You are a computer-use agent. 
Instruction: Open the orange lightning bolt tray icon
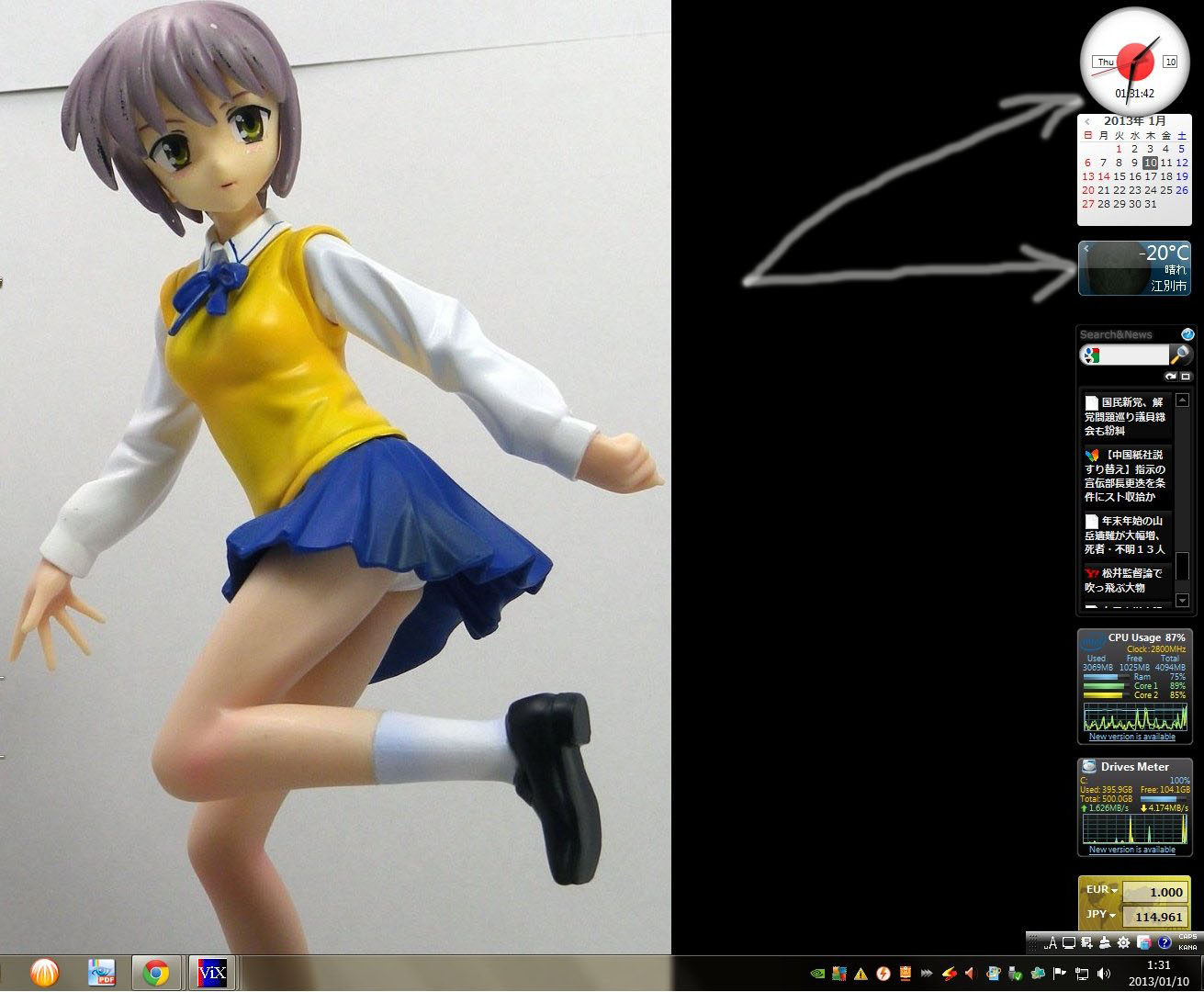(x=883, y=974)
